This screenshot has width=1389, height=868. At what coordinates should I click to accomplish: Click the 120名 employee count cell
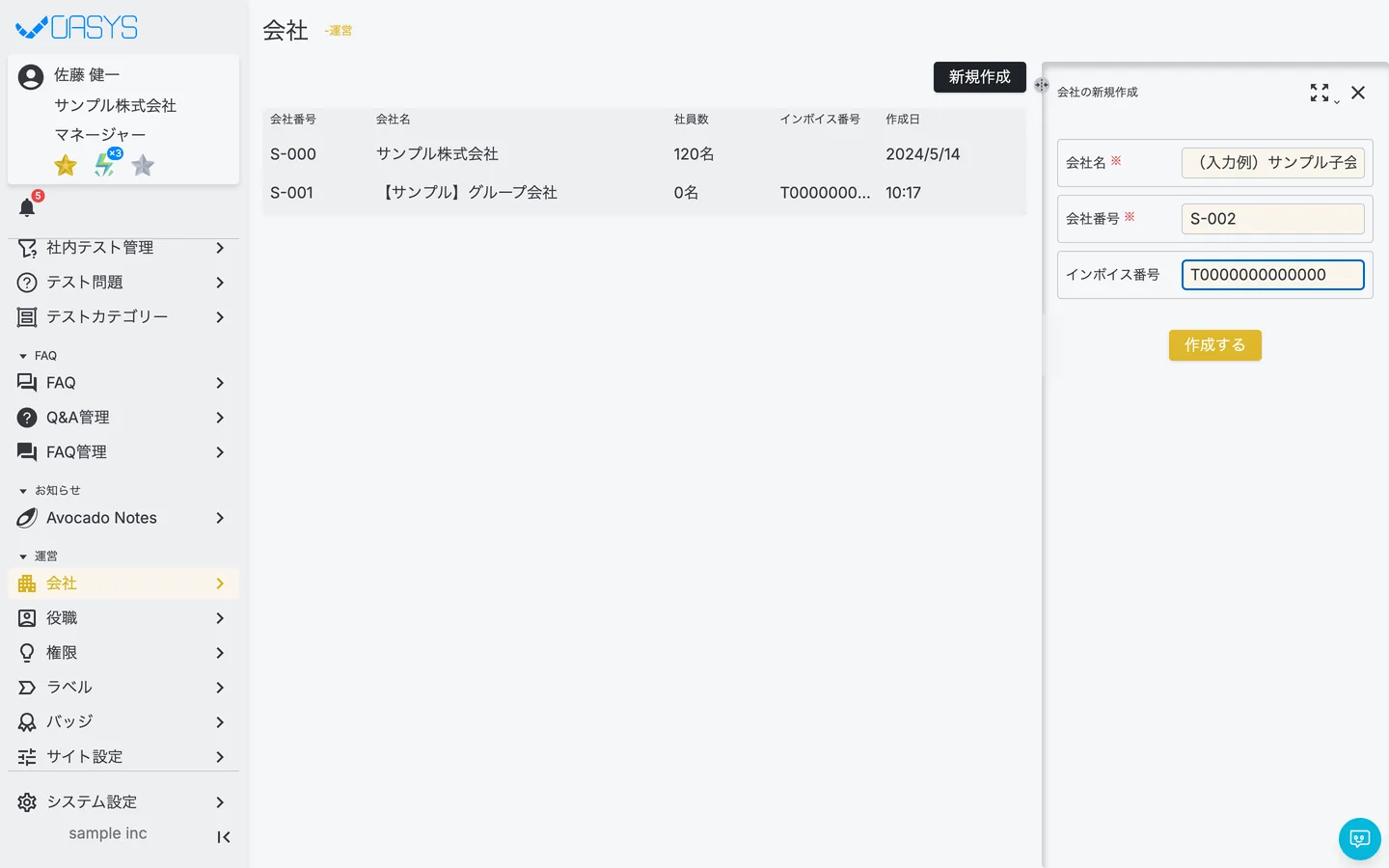tap(694, 154)
